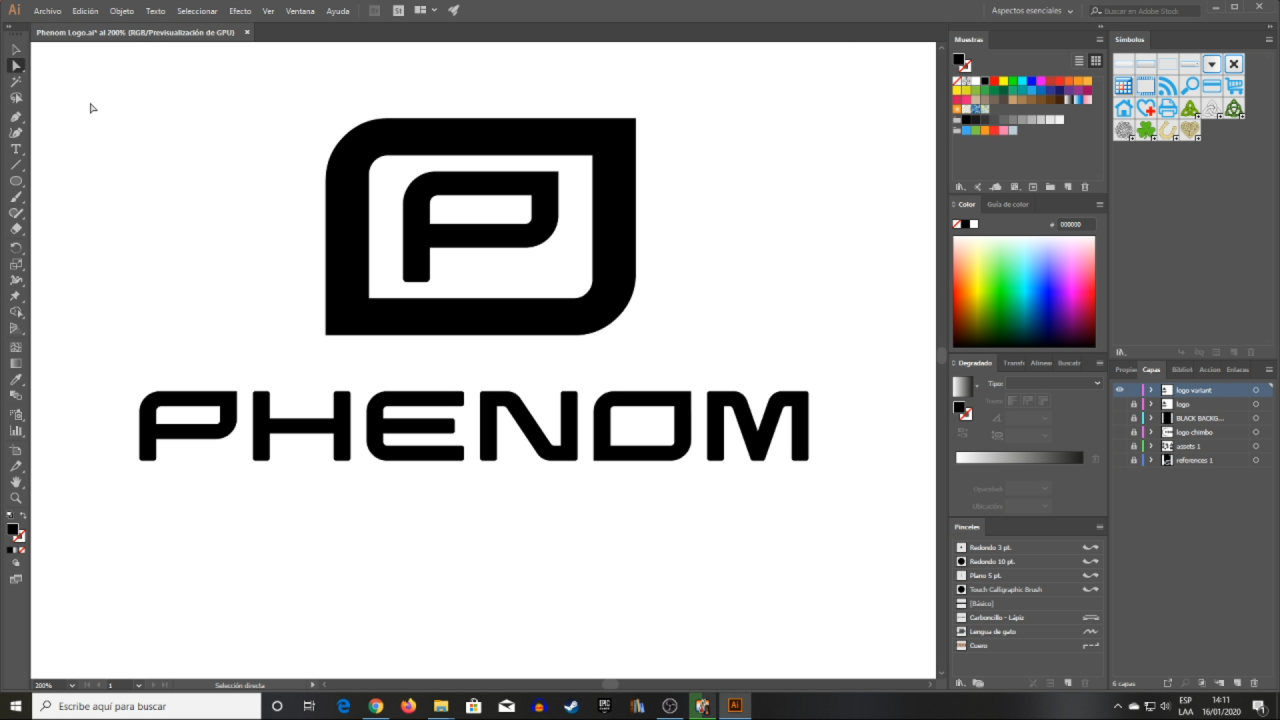Unlock the references 1 layer

pos(1133,460)
